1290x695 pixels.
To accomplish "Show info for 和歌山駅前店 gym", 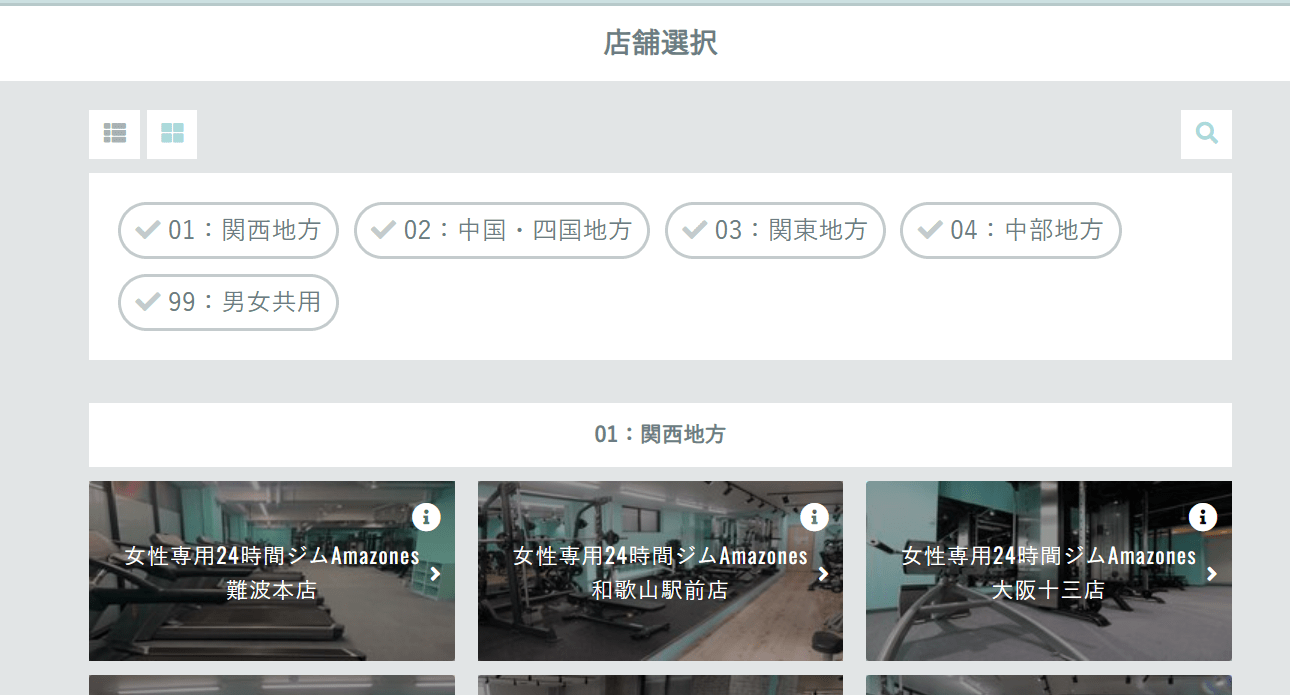I will (x=814, y=517).
